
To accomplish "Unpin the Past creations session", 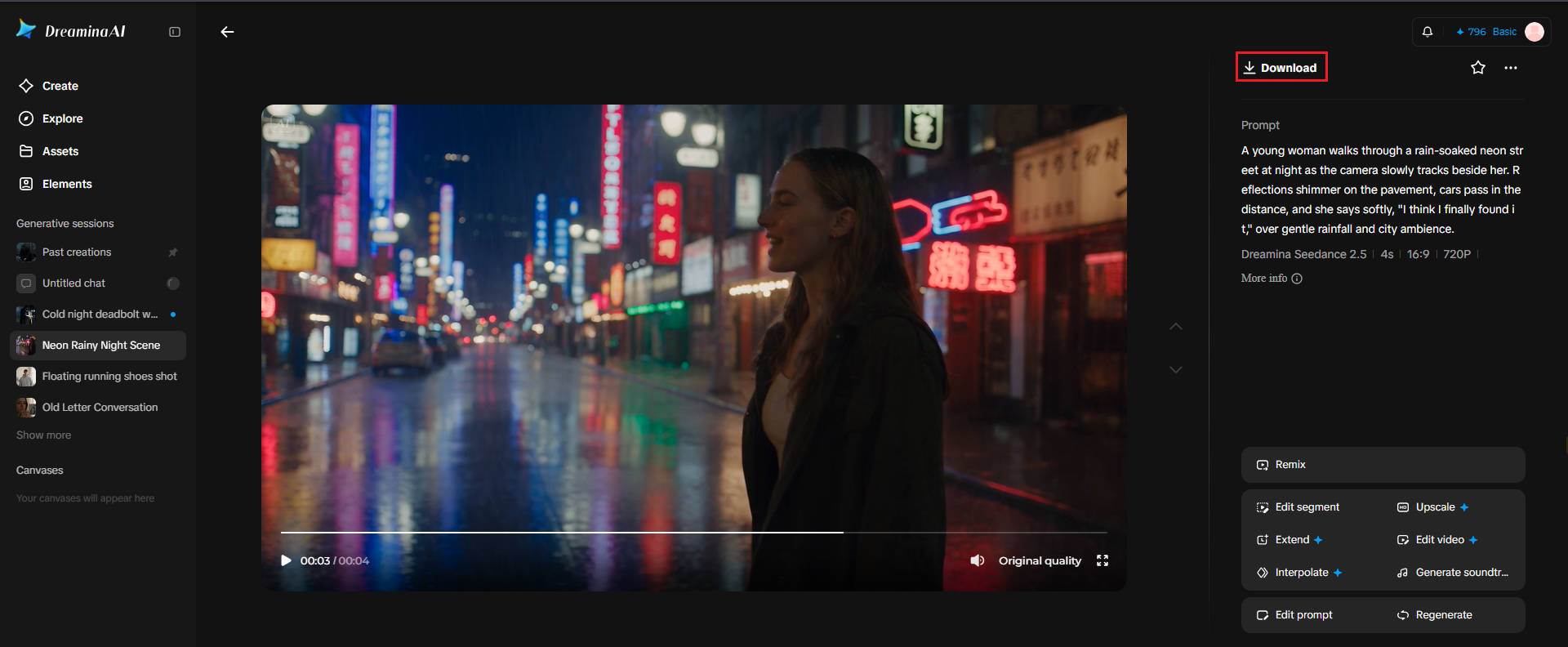I will point(173,252).
